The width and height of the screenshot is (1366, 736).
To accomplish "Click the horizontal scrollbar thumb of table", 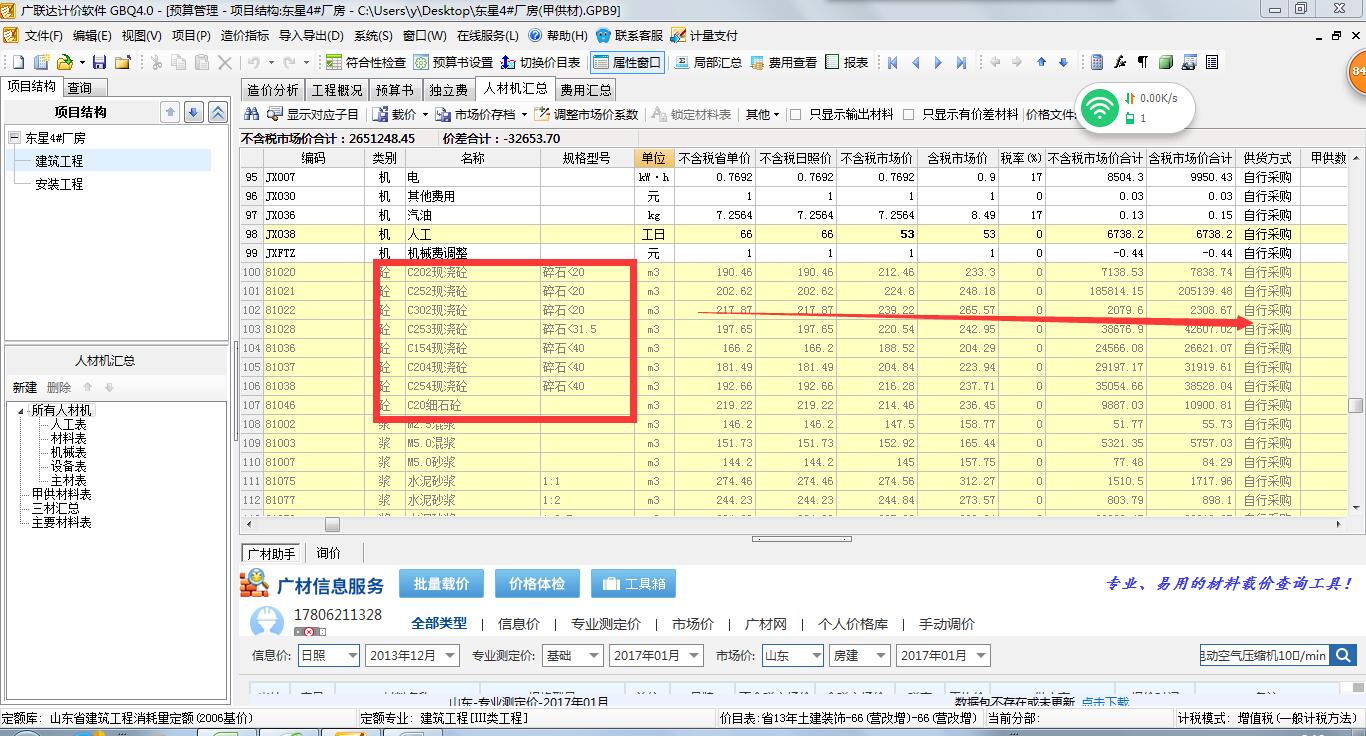I will click(x=332, y=524).
